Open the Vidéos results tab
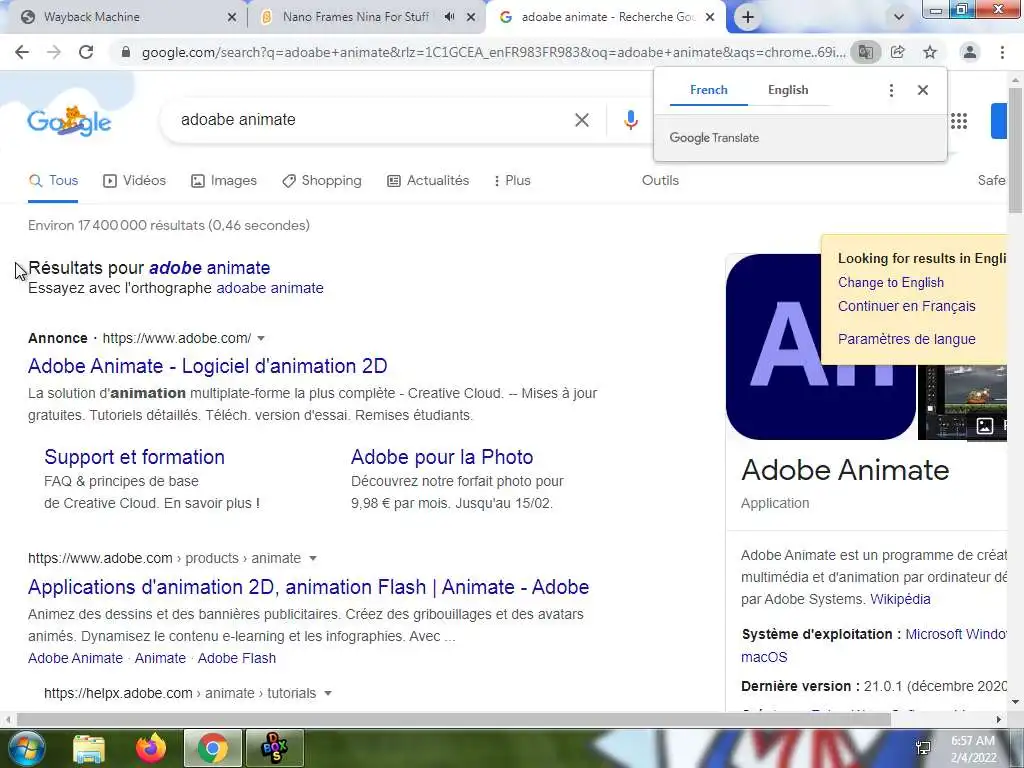This screenshot has width=1024, height=768. (135, 180)
